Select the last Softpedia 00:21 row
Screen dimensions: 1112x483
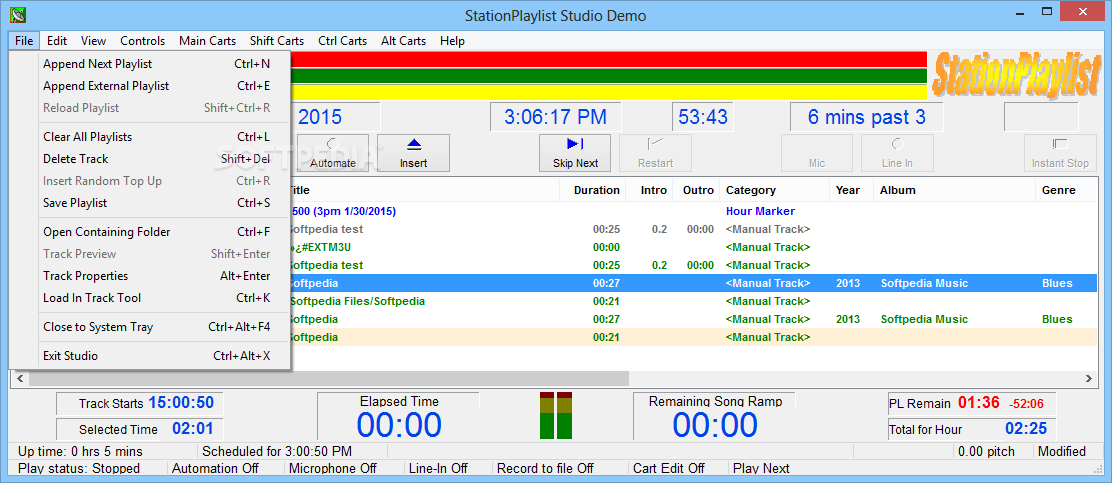pos(693,337)
